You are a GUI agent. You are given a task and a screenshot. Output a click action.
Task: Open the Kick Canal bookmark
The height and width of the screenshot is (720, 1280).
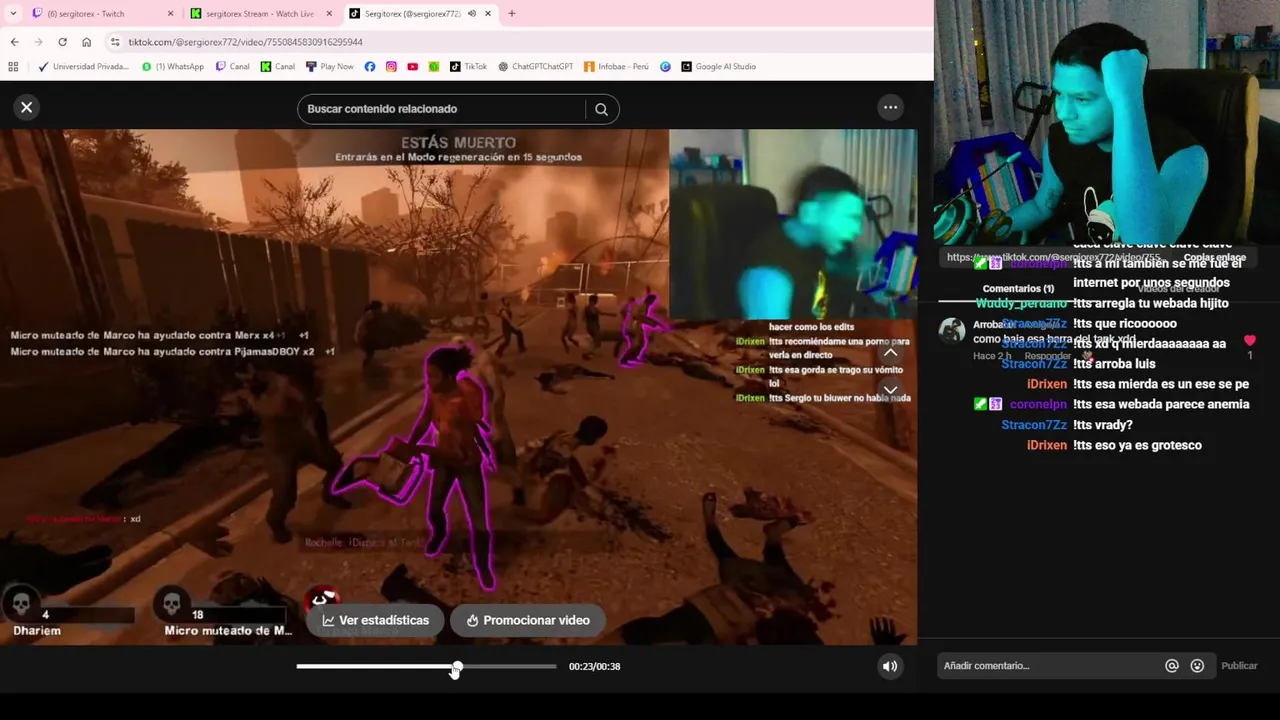point(277,67)
